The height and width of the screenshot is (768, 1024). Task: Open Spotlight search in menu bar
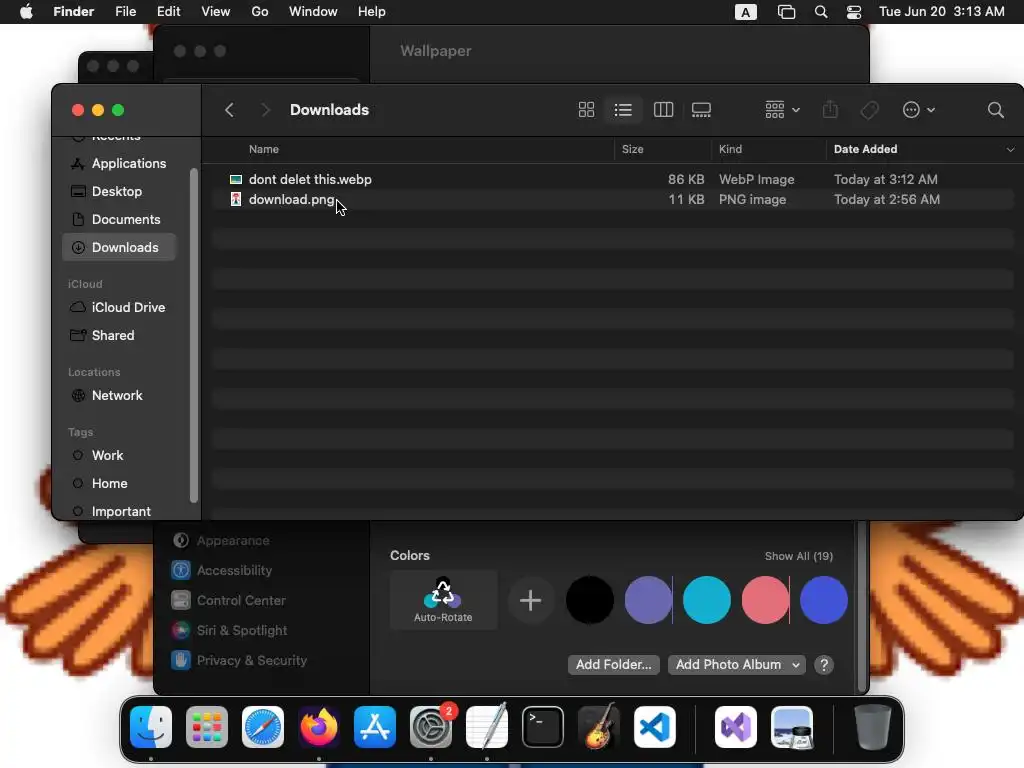click(x=821, y=12)
